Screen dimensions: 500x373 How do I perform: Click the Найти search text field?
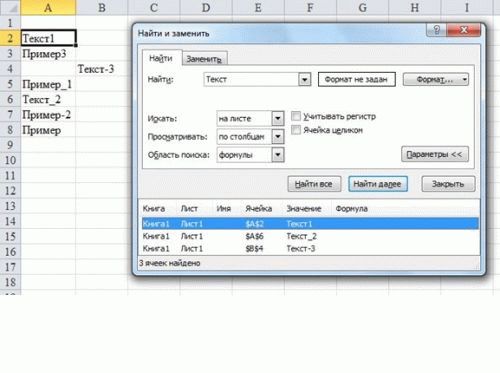[x=252, y=80]
